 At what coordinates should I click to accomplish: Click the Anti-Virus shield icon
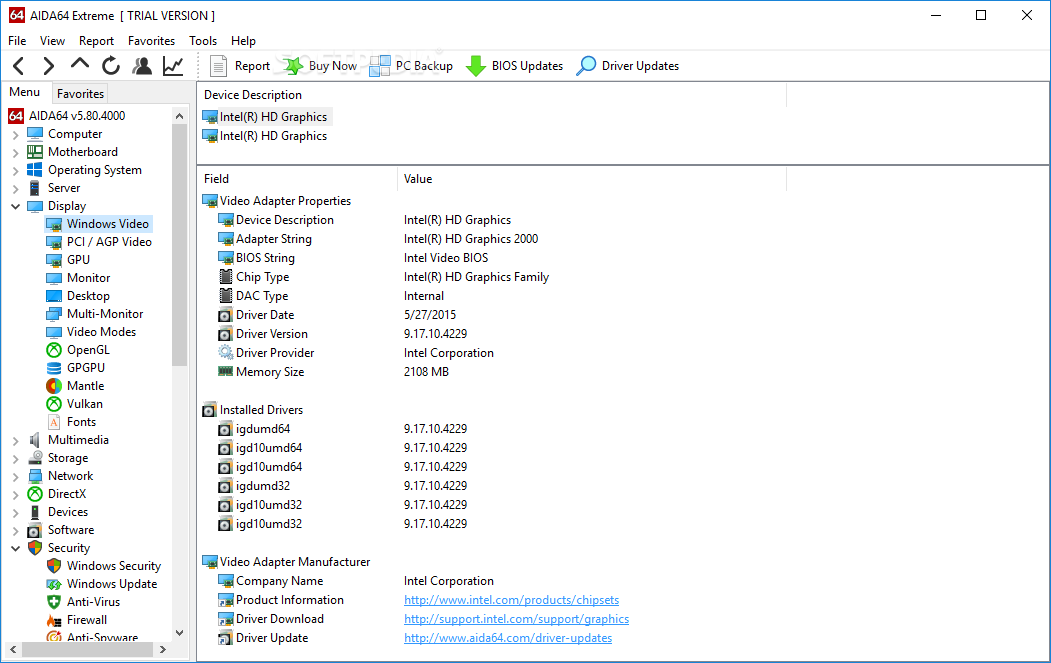coord(54,603)
